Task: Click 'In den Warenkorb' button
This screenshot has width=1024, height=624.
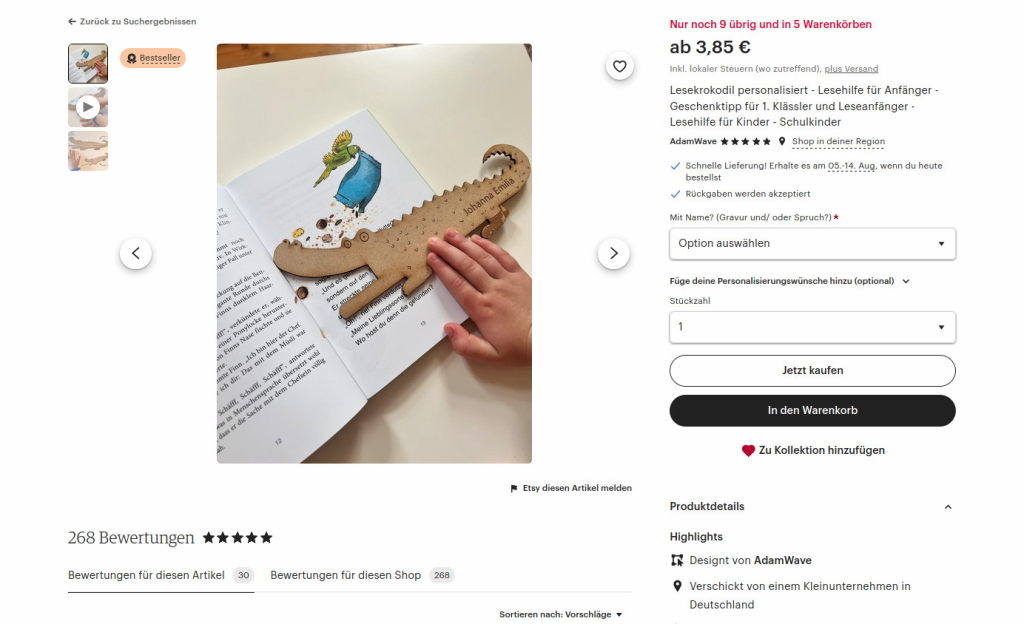Action: (x=812, y=411)
